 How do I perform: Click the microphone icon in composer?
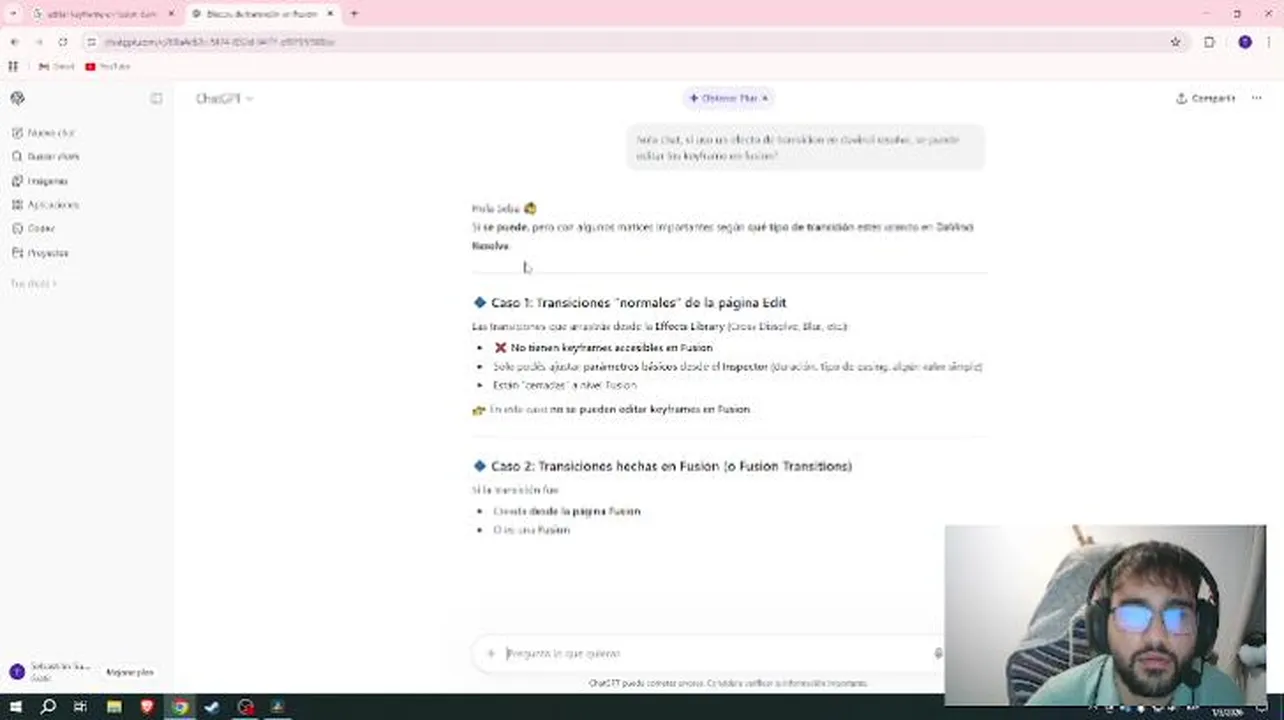(938, 653)
